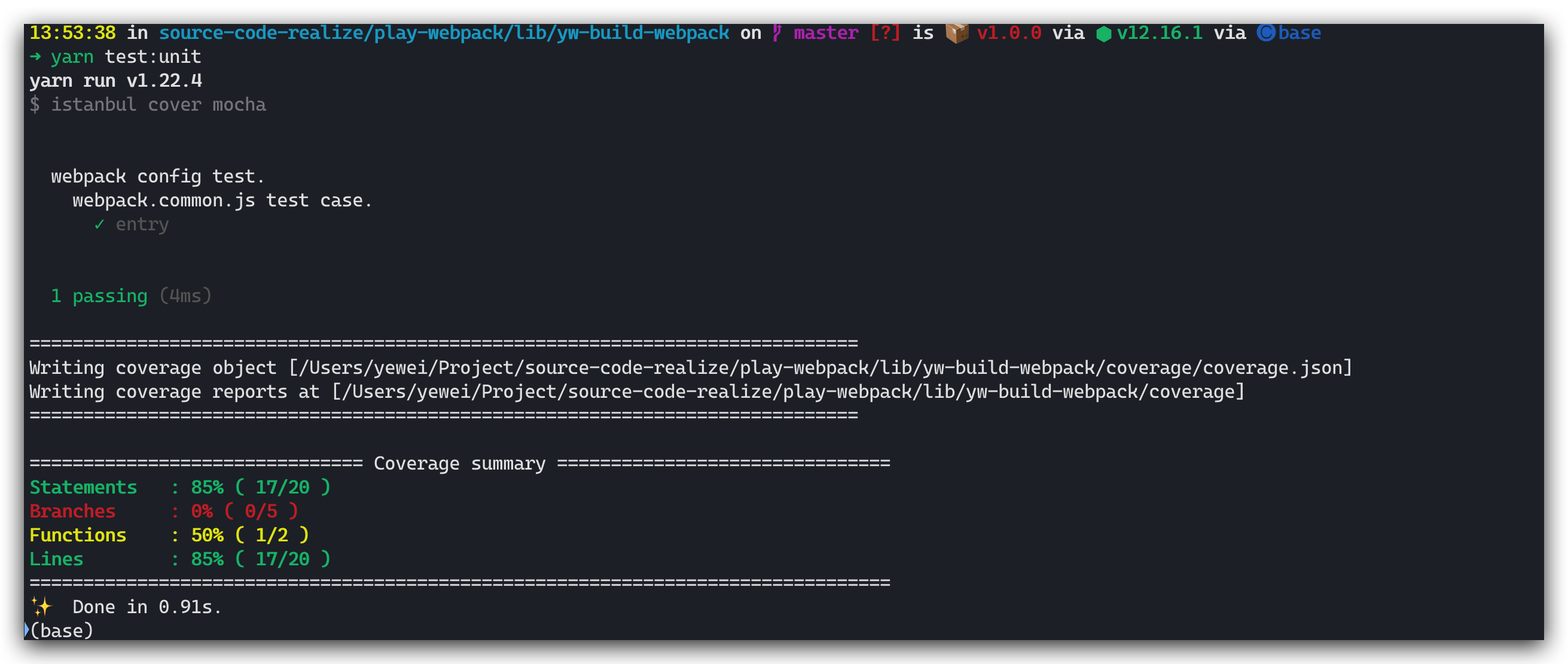Click the Coverage summary heading
The image size is (1568, 664).
click(459, 463)
